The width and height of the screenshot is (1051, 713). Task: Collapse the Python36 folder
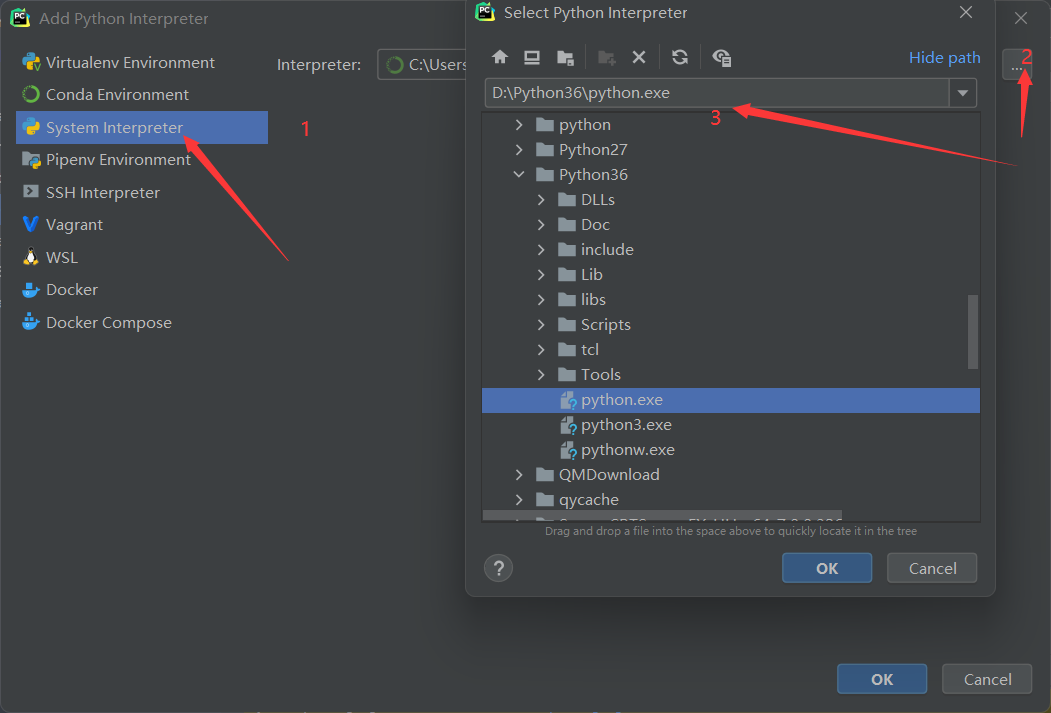[x=519, y=174]
